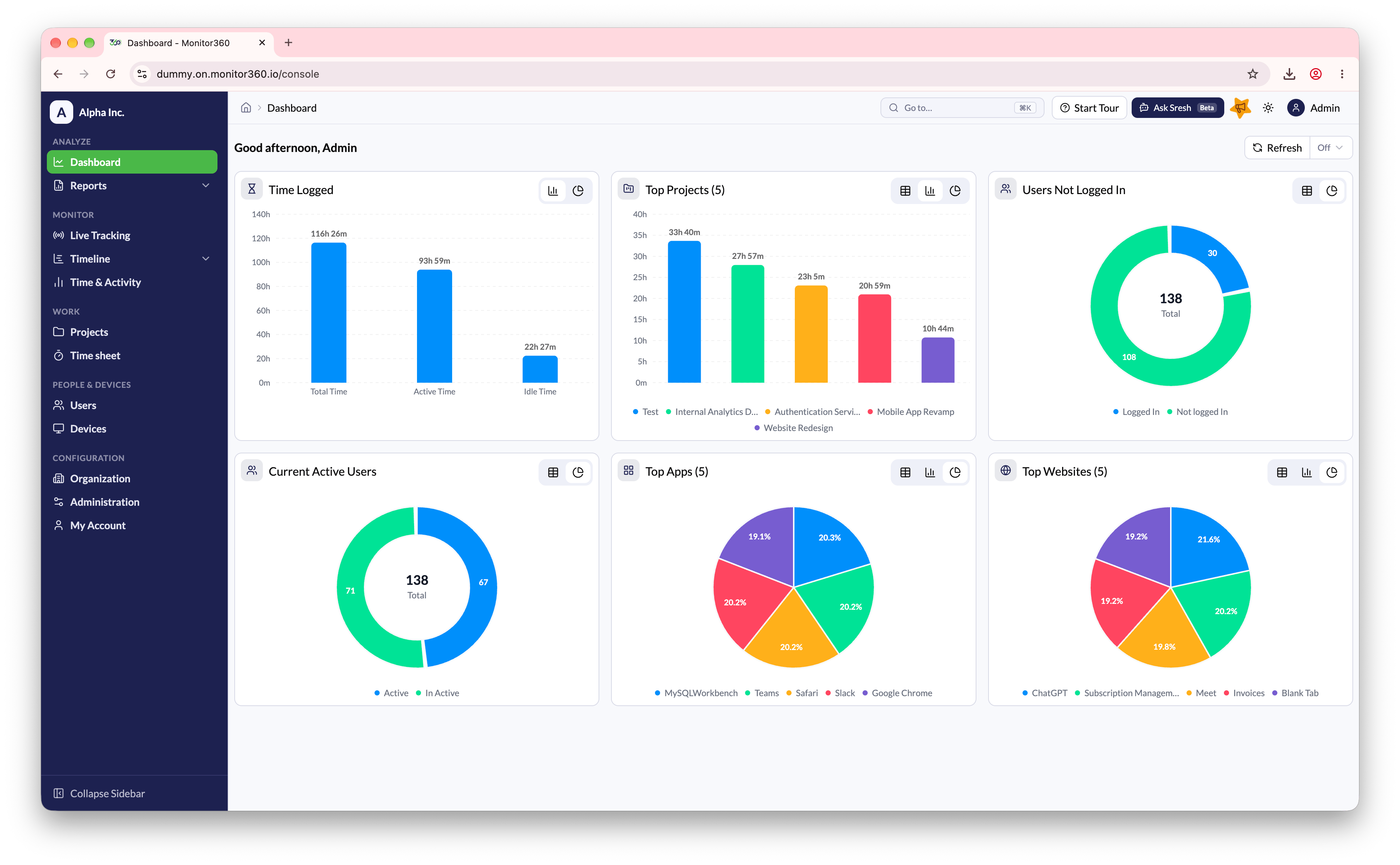
Task: Select Top Websites bar chart icon
Action: (1307, 472)
